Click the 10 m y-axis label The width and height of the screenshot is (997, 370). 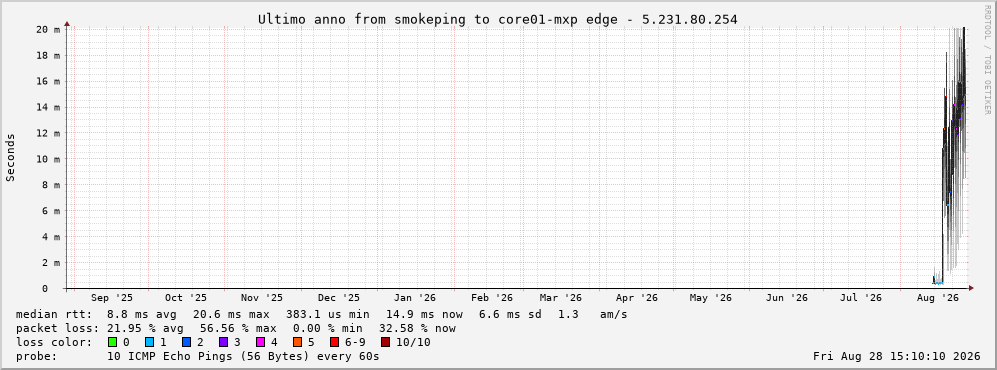coord(48,159)
